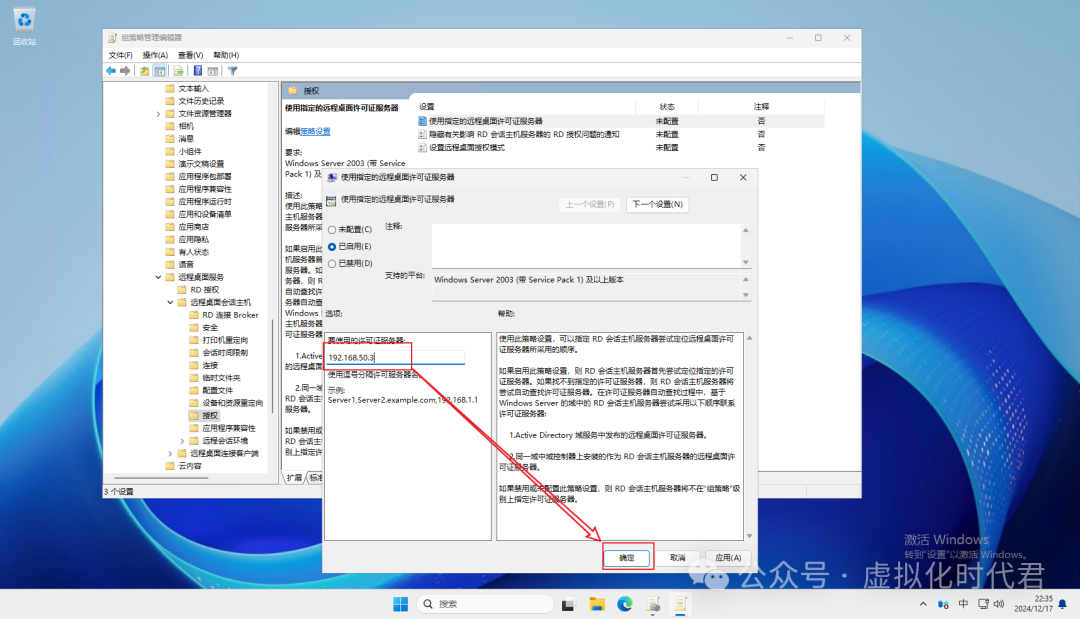Click the Back arrow in the toolbar
This screenshot has height=619, width=1080.
coord(111,71)
